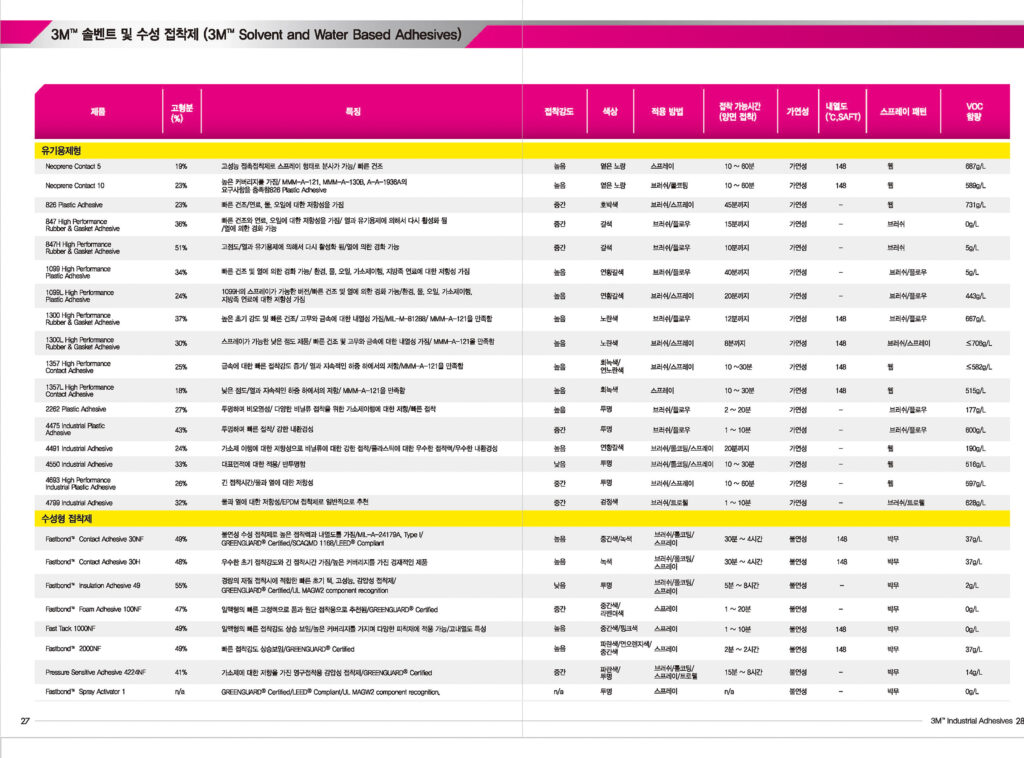Select 'Fastbond Spray Activator 1'
This screenshot has height=758, width=1024.
(86, 691)
